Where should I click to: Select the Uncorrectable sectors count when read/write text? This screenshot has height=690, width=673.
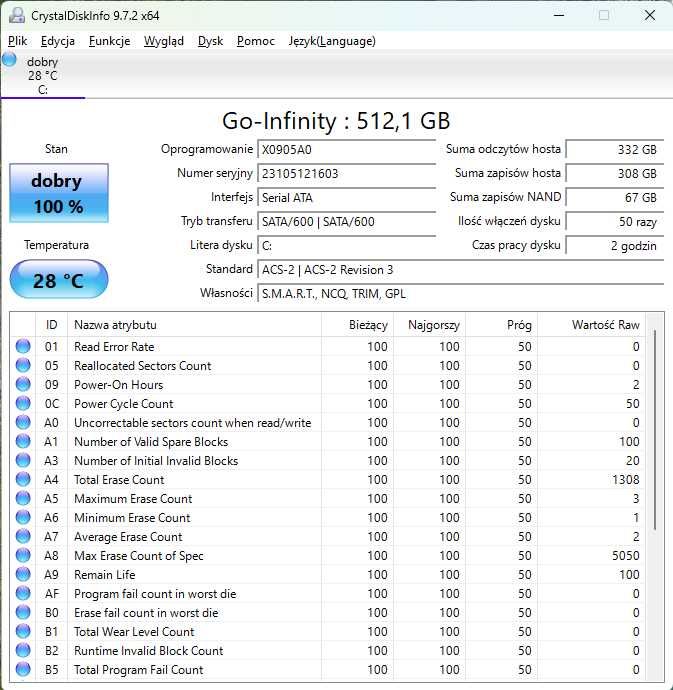192,423
